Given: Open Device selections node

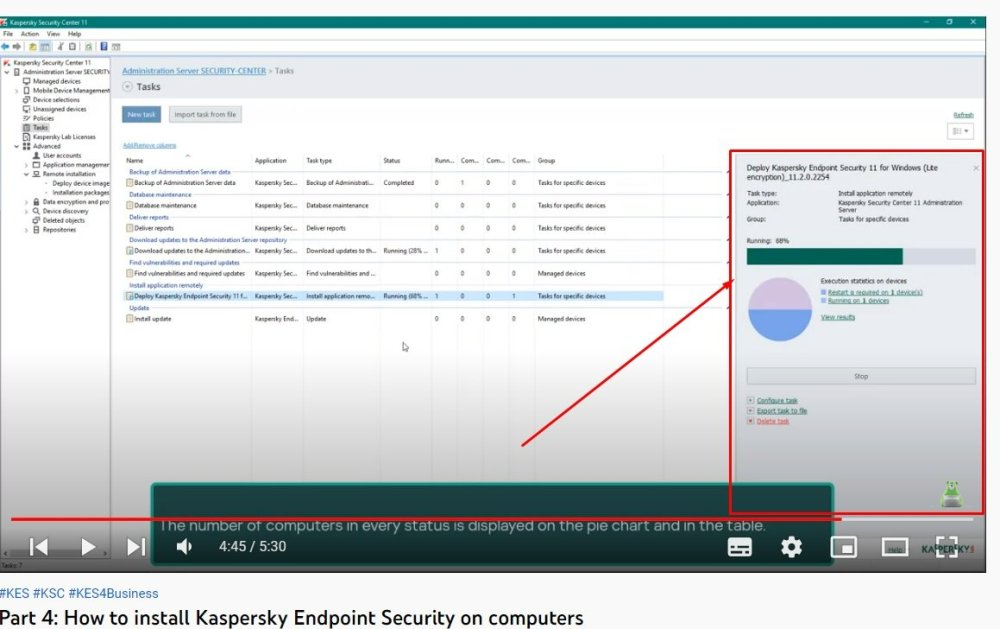Looking at the screenshot, I should coord(56,100).
